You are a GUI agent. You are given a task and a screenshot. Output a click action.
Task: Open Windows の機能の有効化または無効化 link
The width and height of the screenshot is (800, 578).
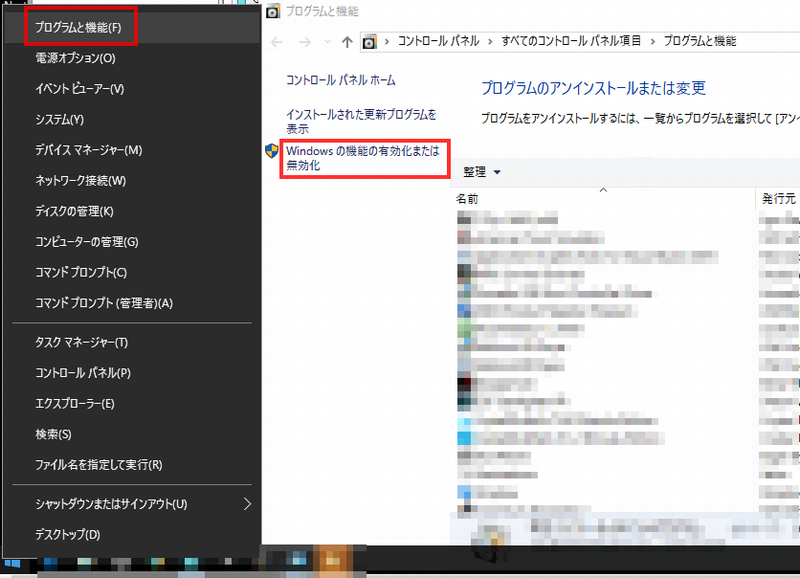(x=363, y=158)
